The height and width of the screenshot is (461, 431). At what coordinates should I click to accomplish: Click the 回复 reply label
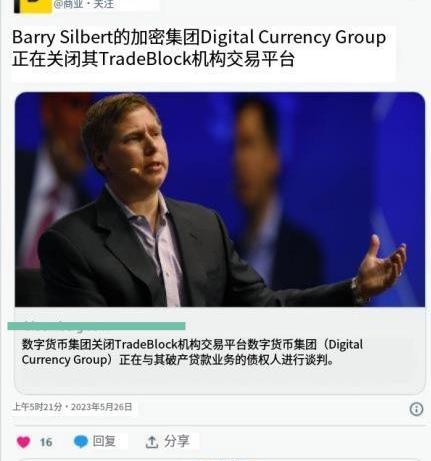point(104,441)
